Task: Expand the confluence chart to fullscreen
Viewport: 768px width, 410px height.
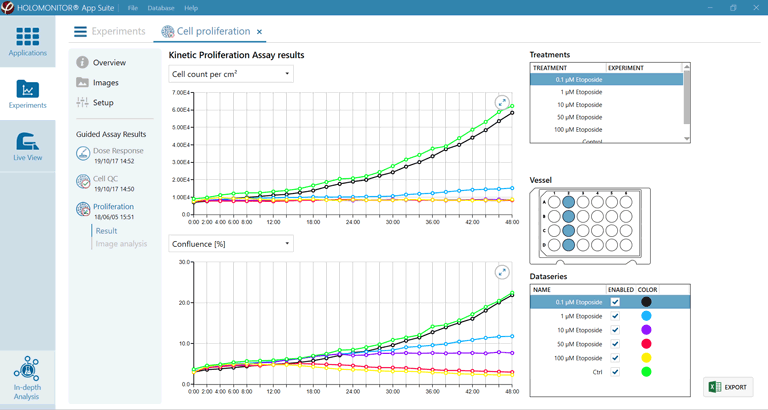Action: click(503, 272)
